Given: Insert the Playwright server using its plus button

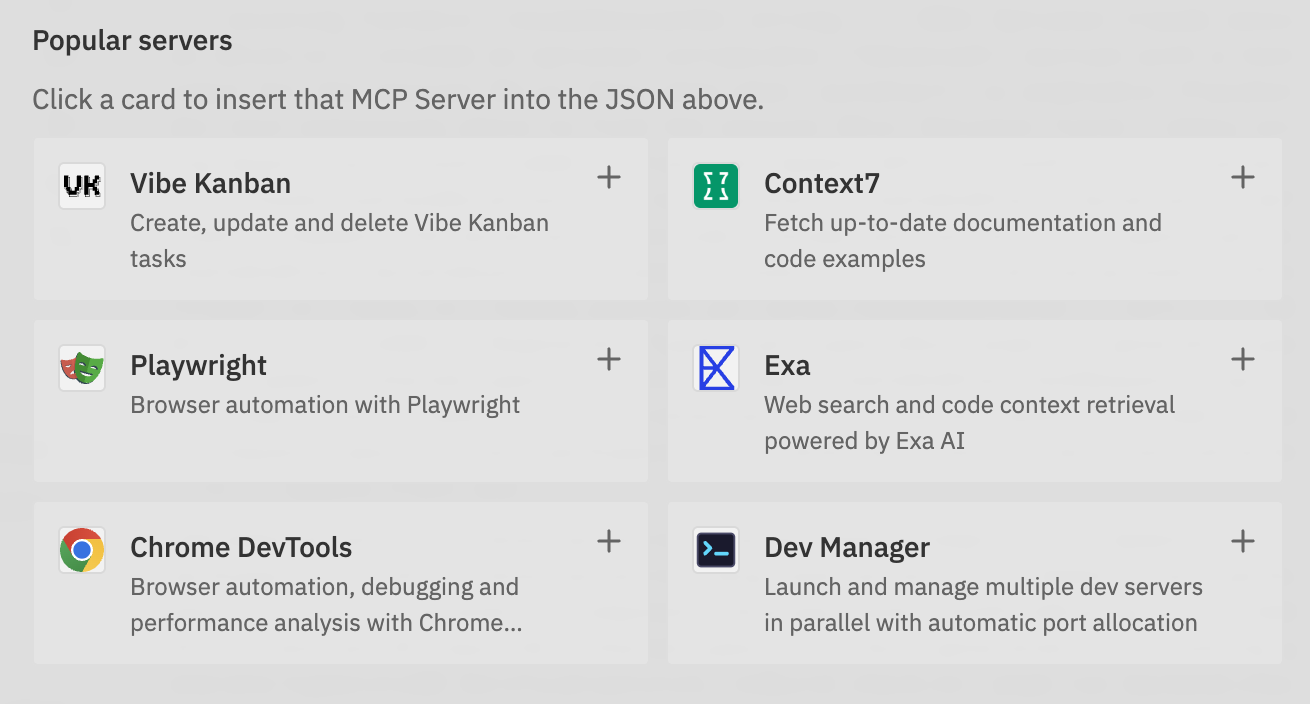Looking at the screenshot, I should point(608,359).
